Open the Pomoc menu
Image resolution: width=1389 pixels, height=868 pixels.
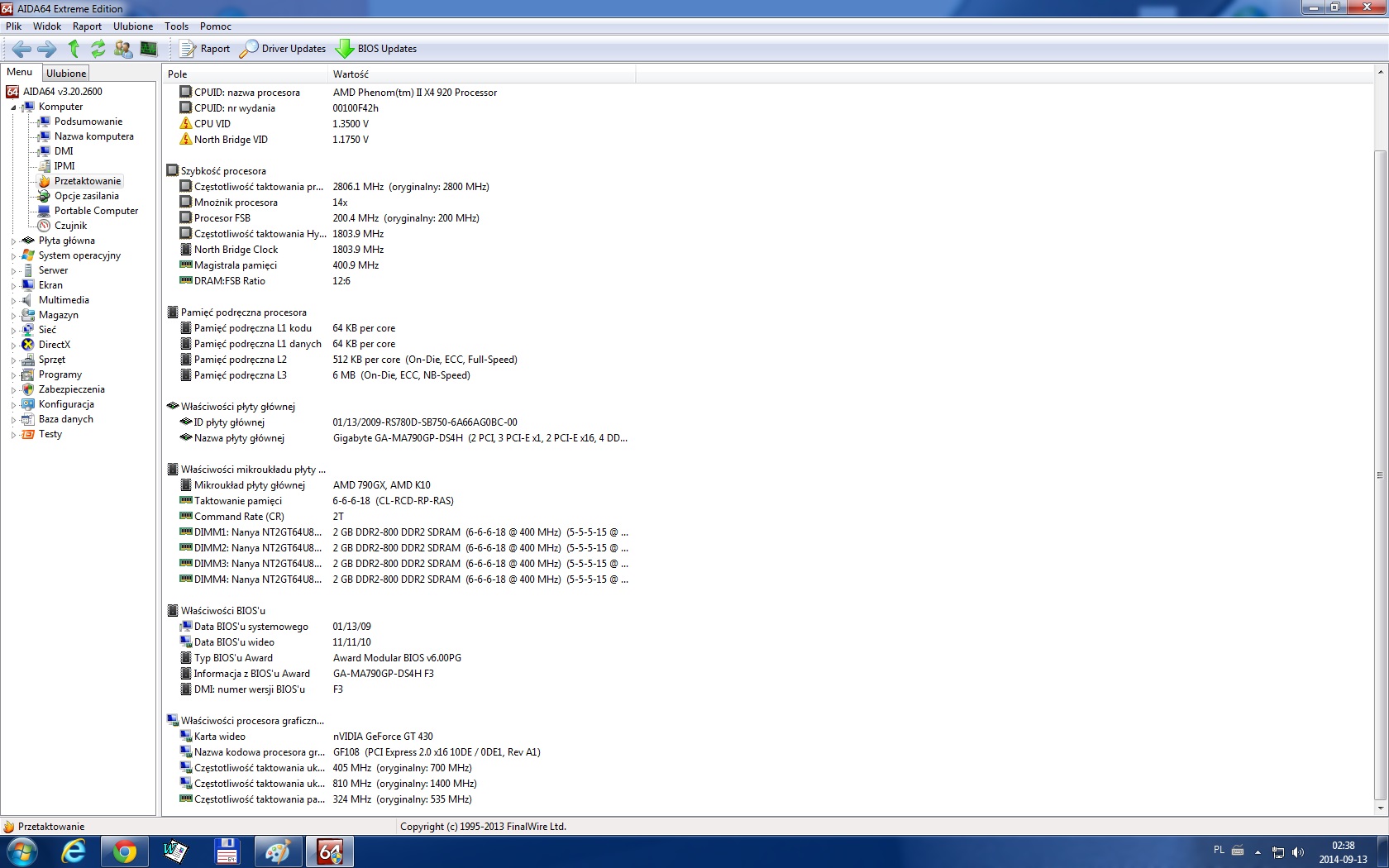coord(215,26)
